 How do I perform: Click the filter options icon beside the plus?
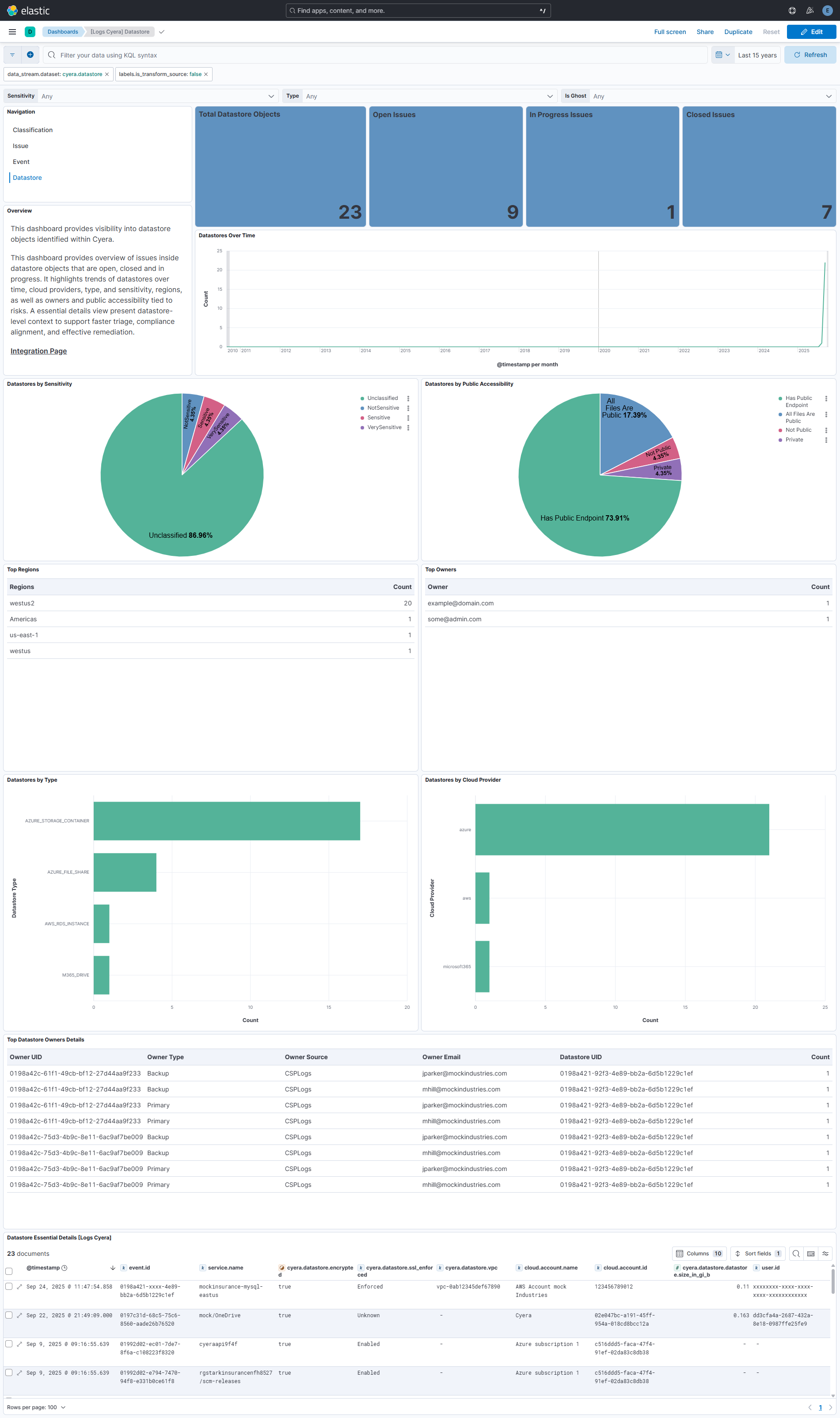coord(12,54)
